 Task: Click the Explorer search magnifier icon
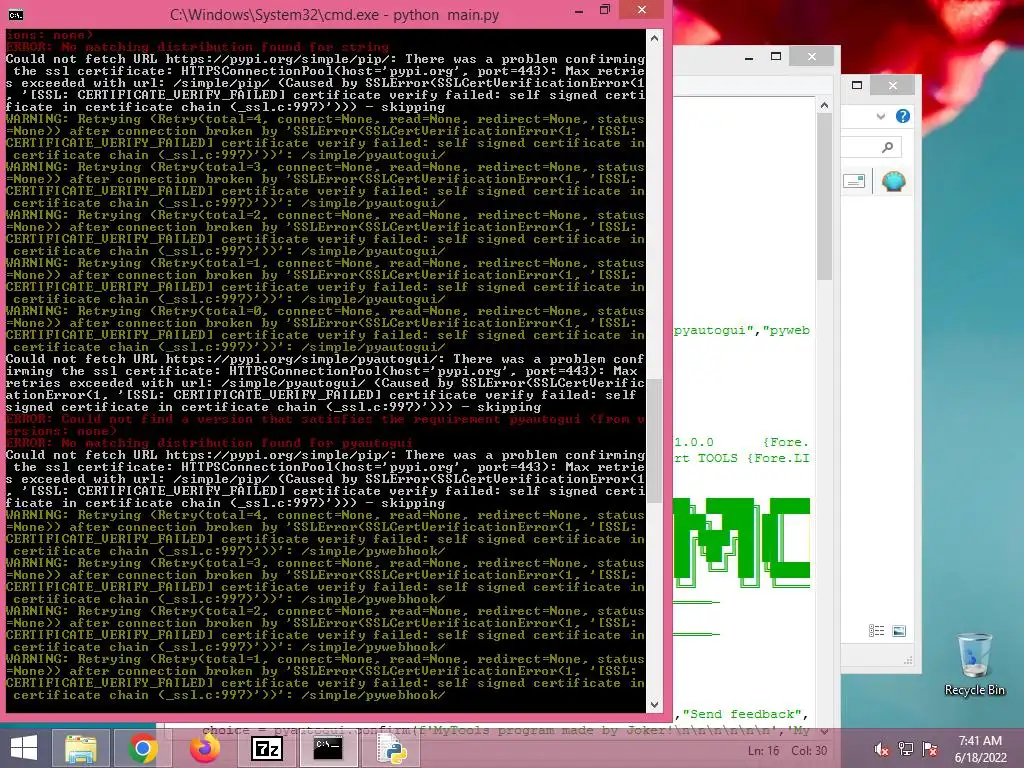point(887,147)
